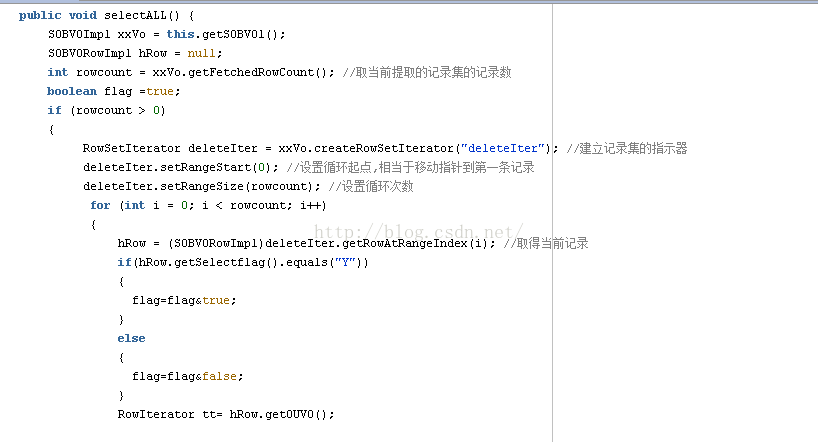Click the 'null' literal on hRow line
Image resolution: width=818 pixels, height=442 pixels.
(x=201, y=53)
